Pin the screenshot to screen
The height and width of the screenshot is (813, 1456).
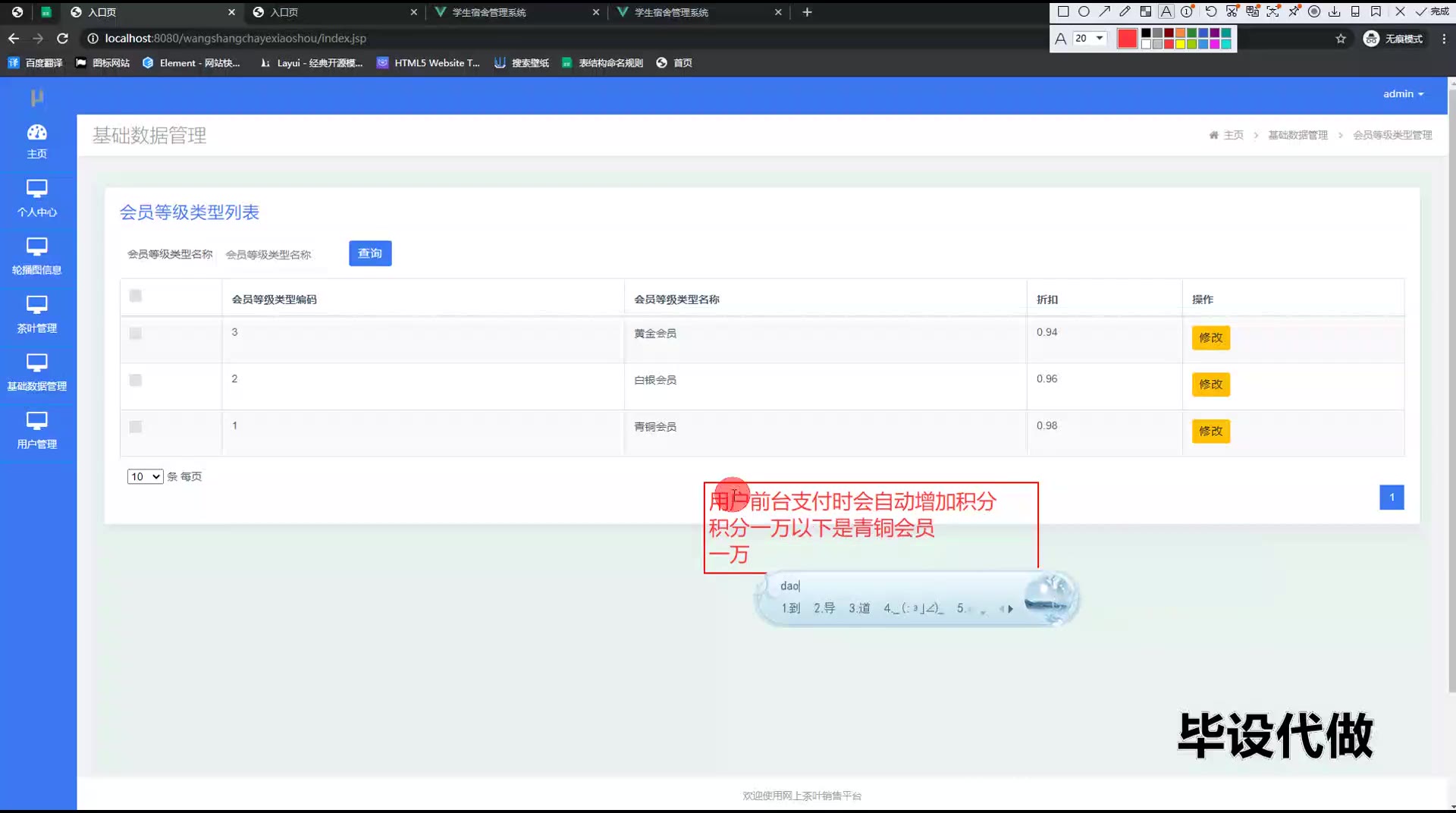pos(1294,11)
